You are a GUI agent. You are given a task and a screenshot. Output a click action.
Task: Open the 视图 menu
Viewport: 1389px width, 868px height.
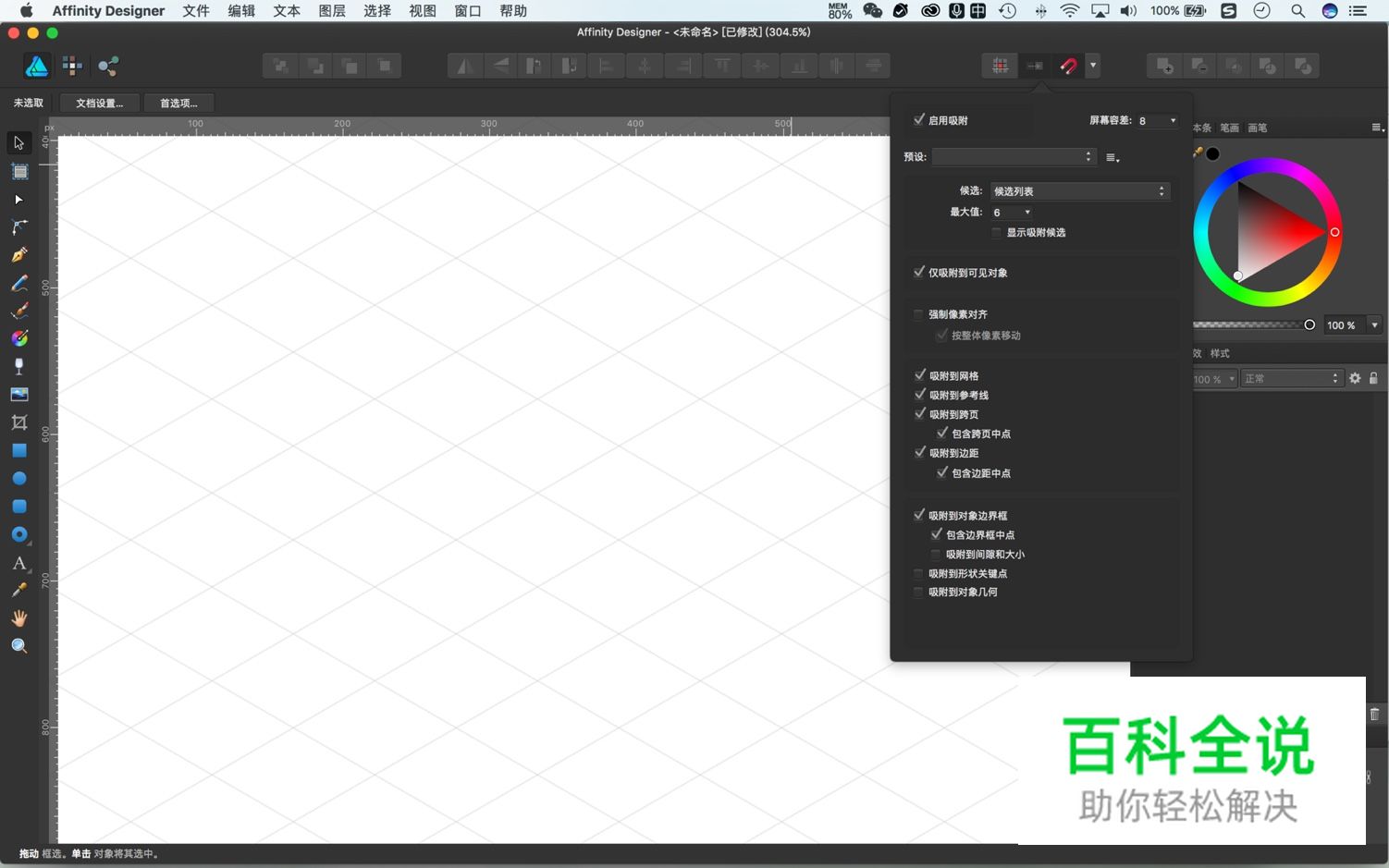422,11
